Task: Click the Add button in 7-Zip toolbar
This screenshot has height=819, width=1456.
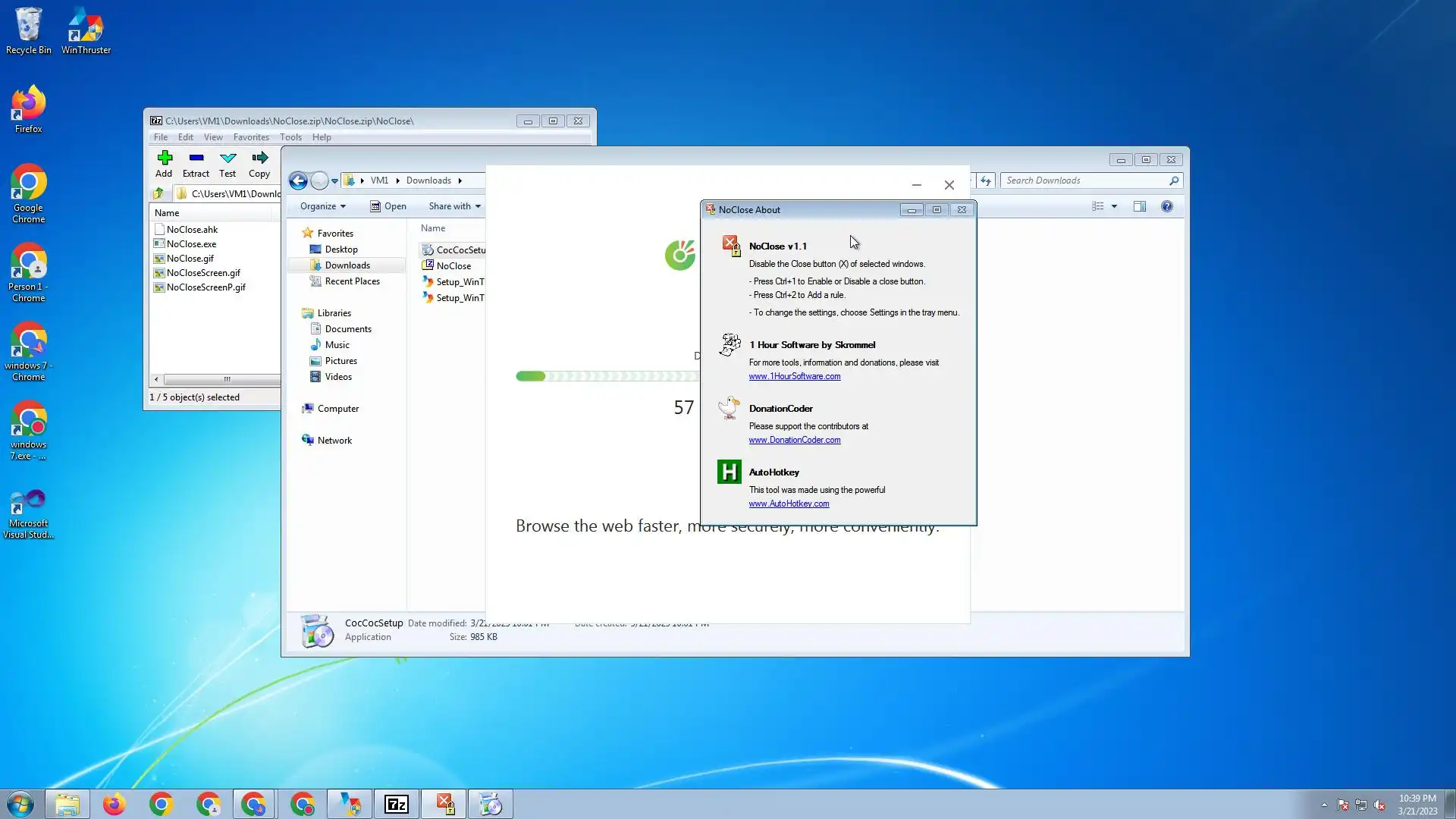Action: 164,163
